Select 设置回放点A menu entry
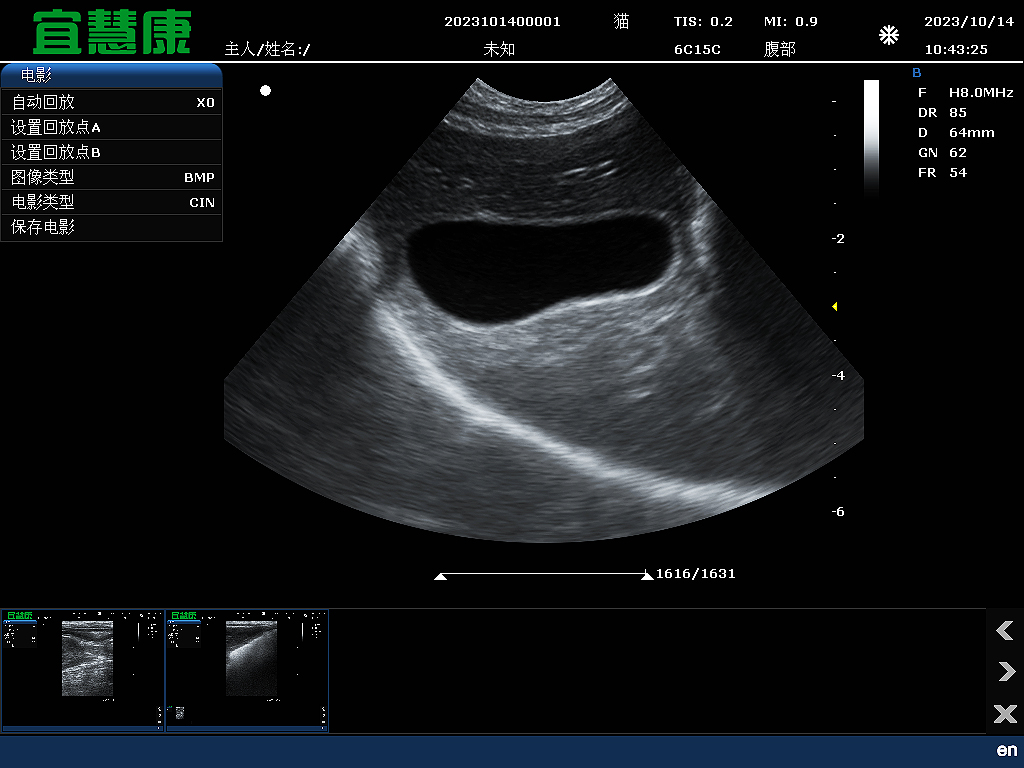Screen dimensions: 1024x768 111,127
